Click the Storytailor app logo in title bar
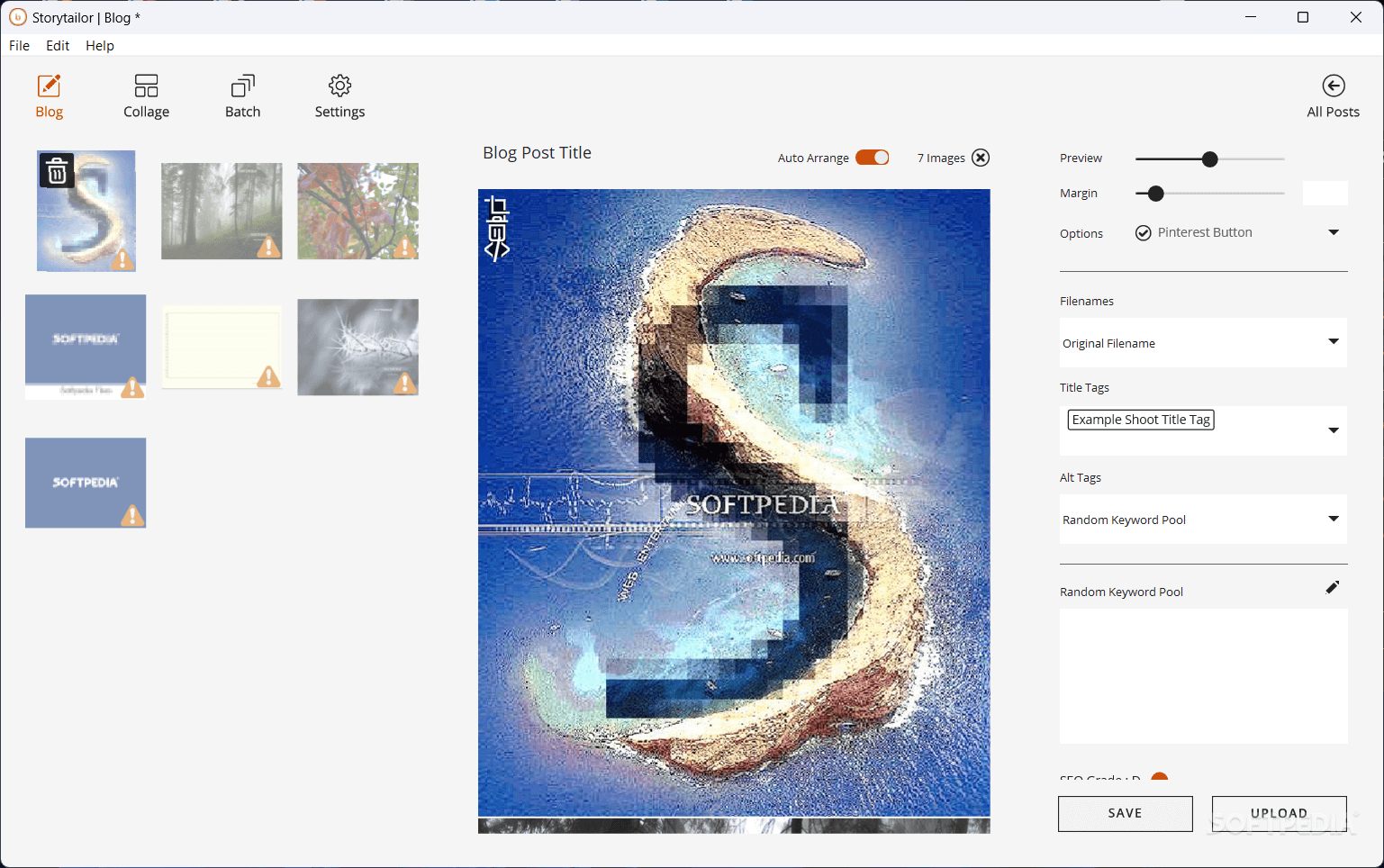The height and width of the screenshot is (868, 1384). coord(17,17)
